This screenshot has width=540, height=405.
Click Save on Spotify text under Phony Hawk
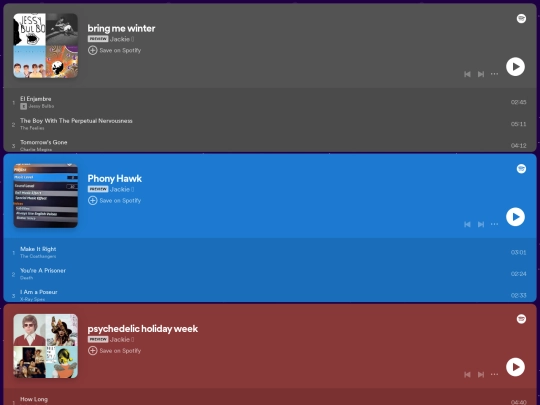pos(120,200)
